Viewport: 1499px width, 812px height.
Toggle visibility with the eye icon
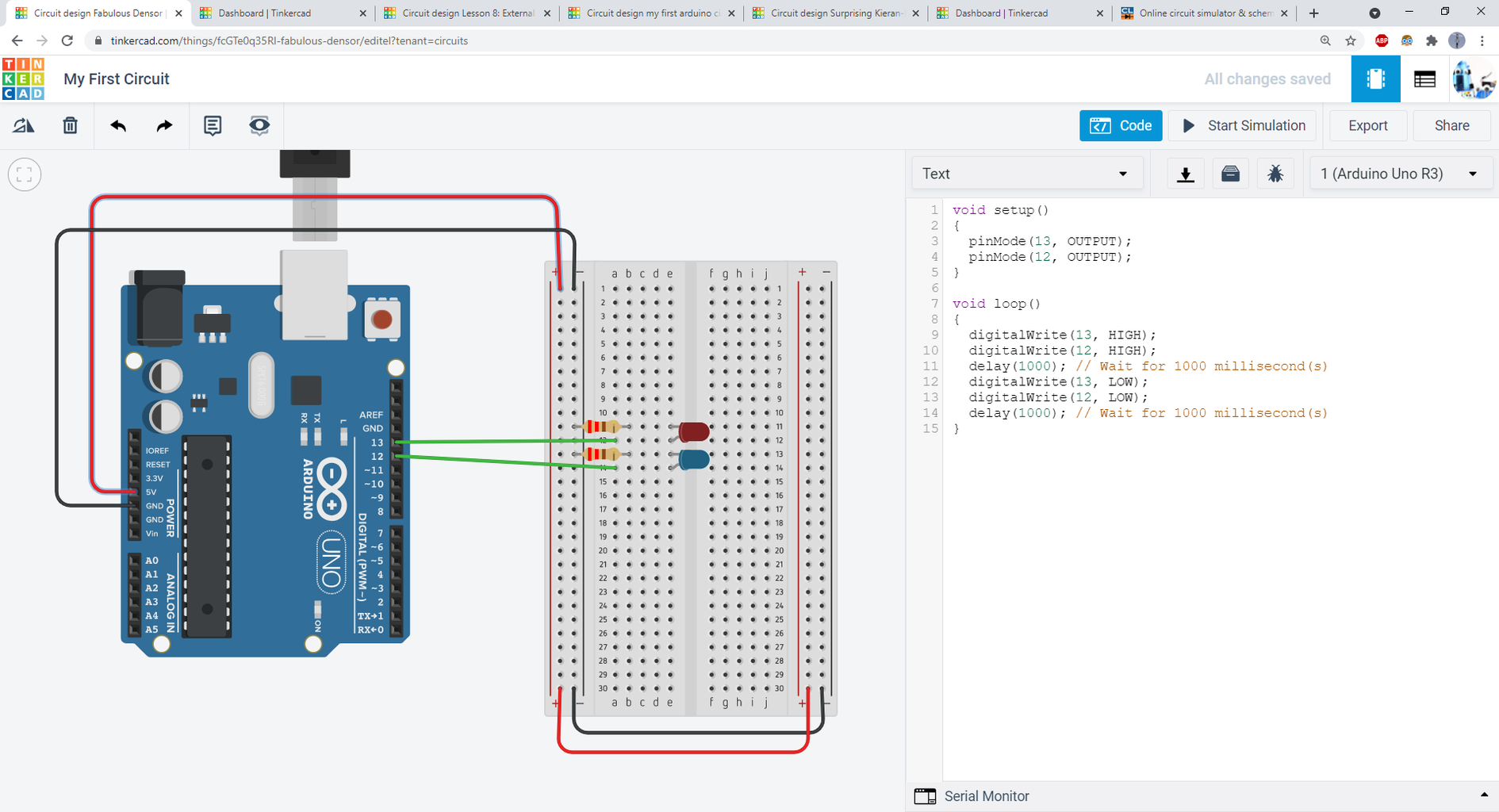click(259, 125)
